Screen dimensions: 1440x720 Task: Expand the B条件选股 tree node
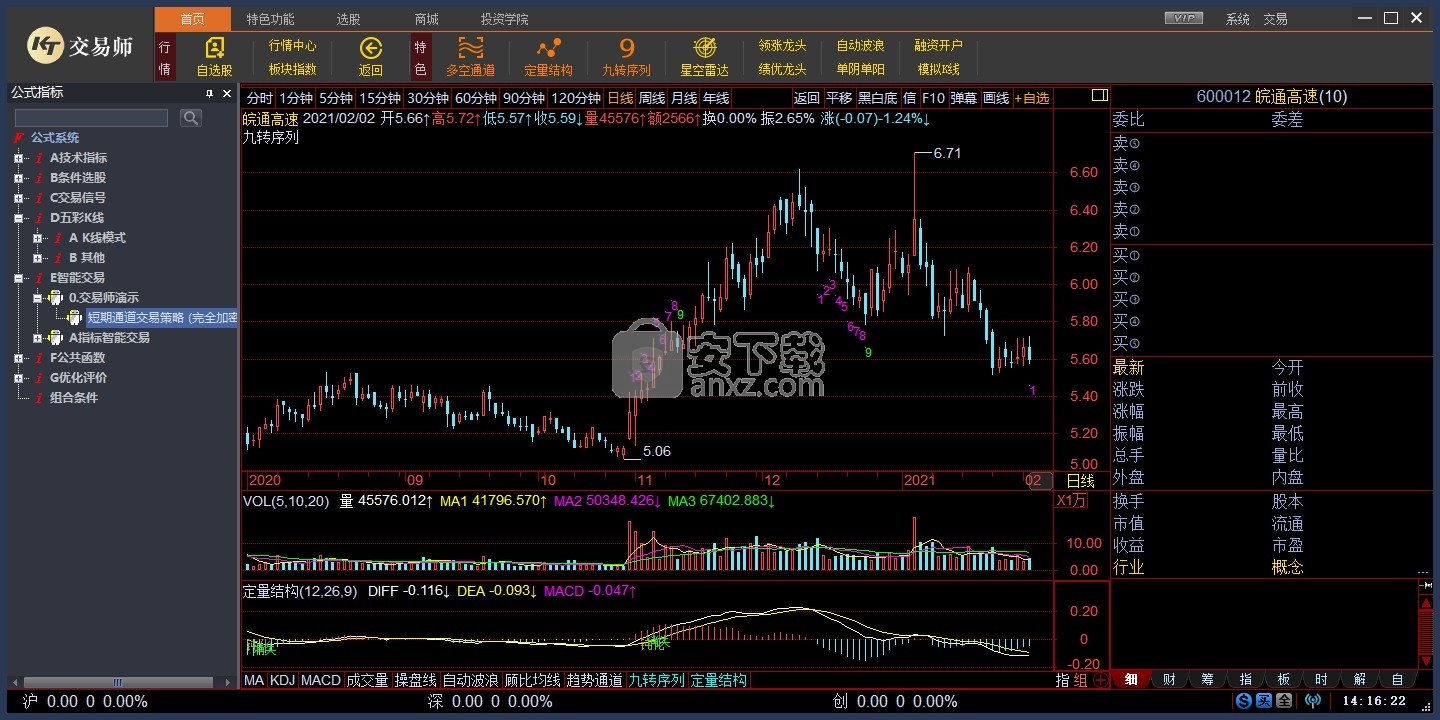point(18,178)
